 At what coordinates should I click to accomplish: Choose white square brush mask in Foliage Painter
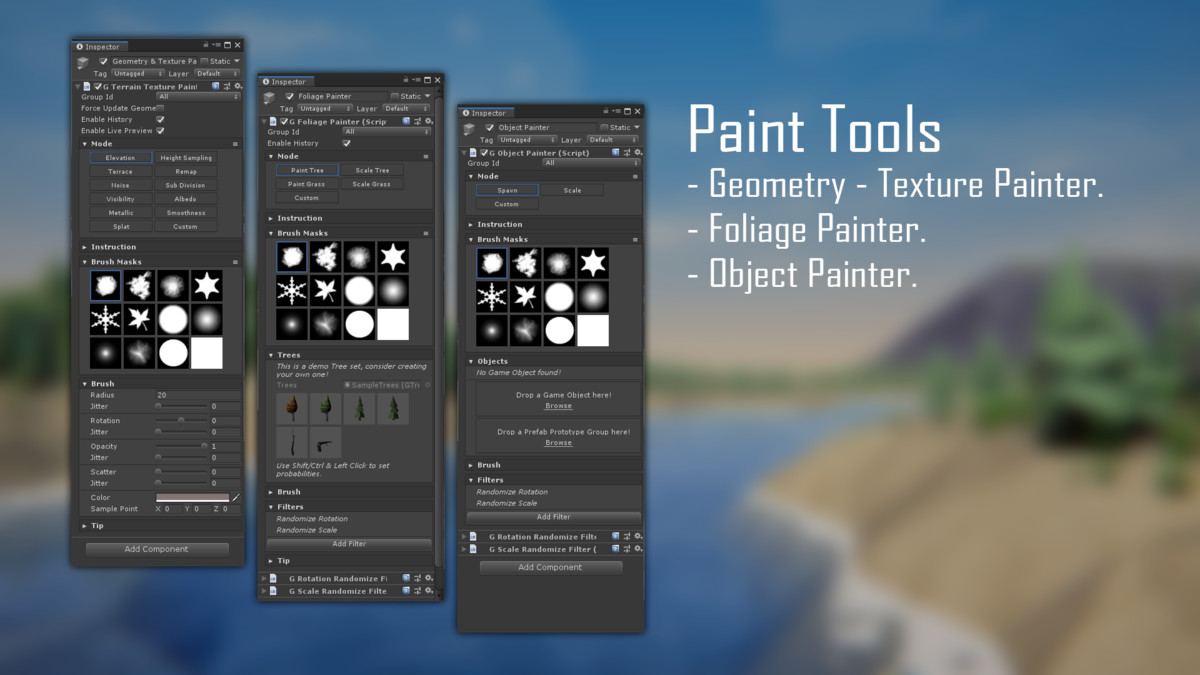click(393, 324)
